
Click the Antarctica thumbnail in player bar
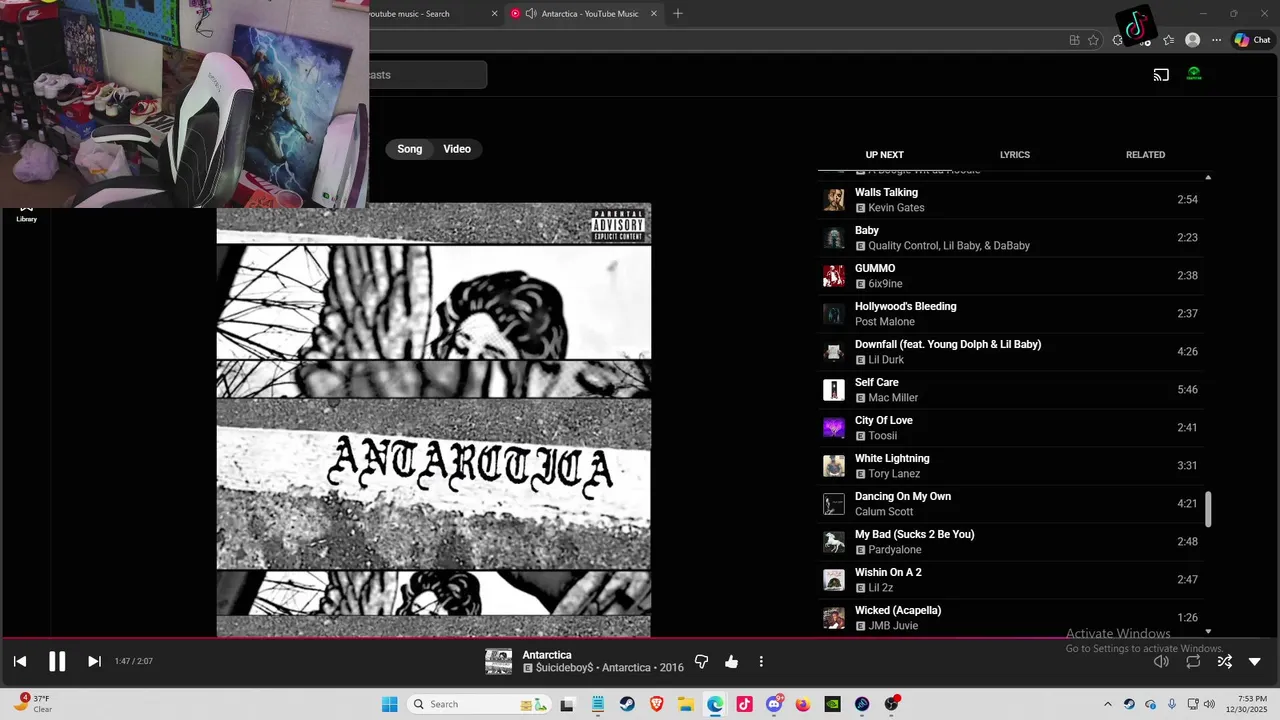498,661
